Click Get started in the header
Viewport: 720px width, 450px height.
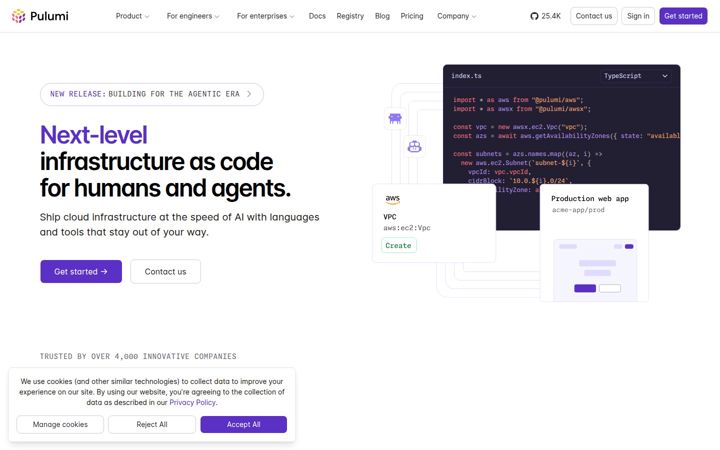coord(683,16)
